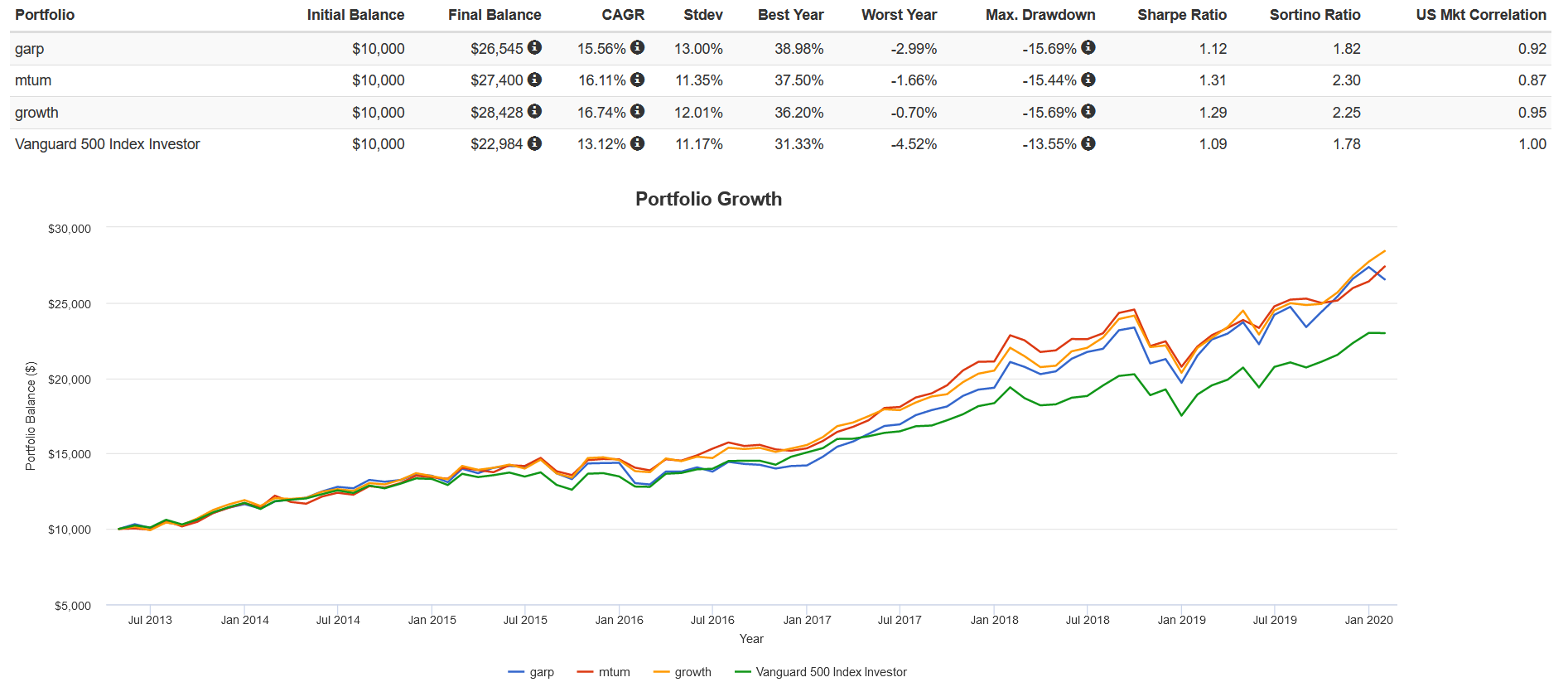The image size is (1568, 687).
Task: Click info icon next to garp 15.56% CAGR
Action: (x=637, y=47)
